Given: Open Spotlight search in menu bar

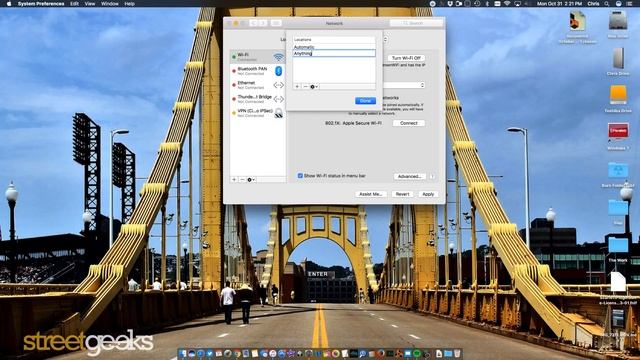Looking at the screenshot, I should [x=607, y=4].
